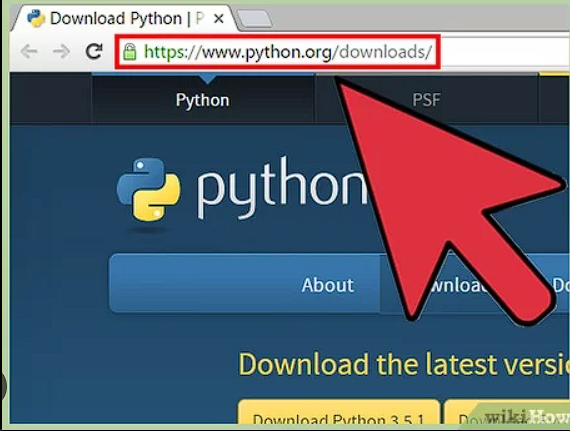This screenshot has width=570, height=431.
Task: Open the partly covered Downloads menu item
Action: tap(458, 285)
